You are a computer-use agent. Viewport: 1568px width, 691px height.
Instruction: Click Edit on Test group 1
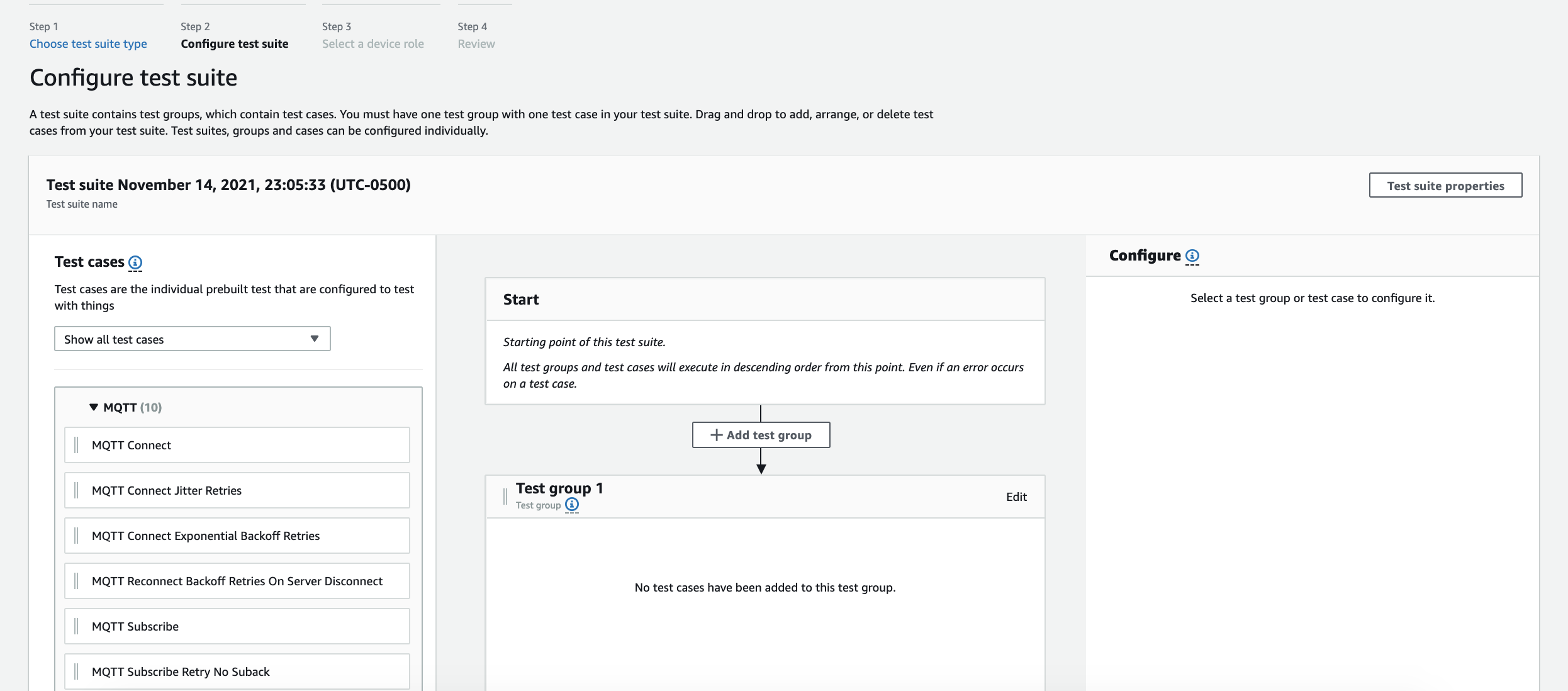tap(1016, 497)
